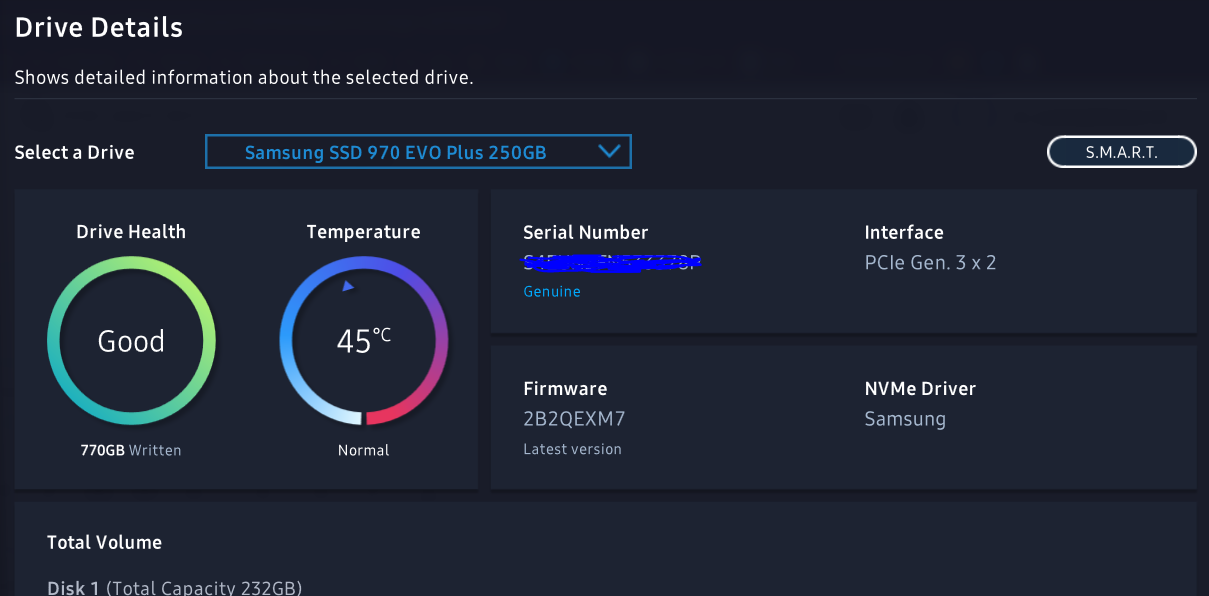
Task: Click the firmware version 2B2QEXM7
Action: pyautogui.click(x=574, y=419)
